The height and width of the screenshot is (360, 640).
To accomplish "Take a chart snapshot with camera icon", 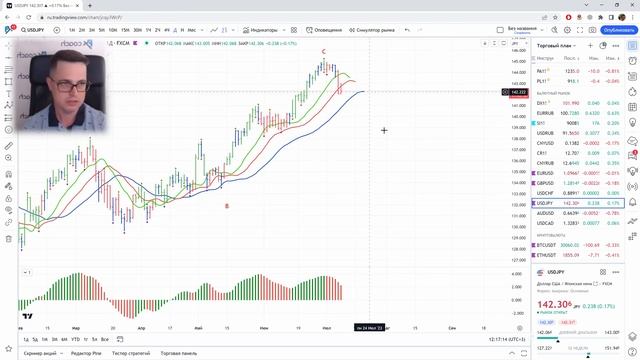I will 592,30.
